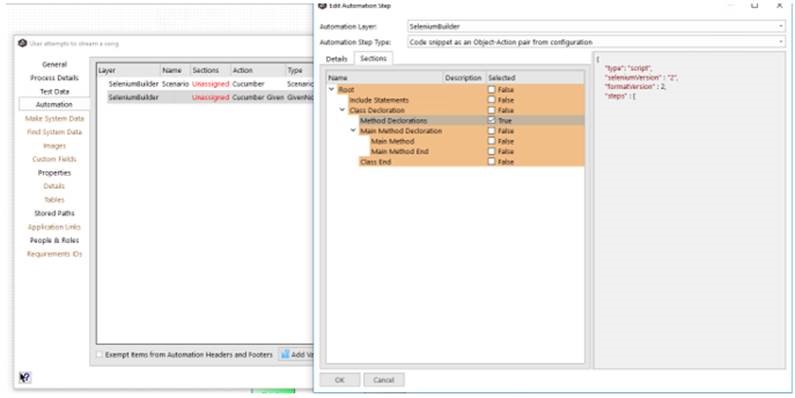
Task: Open Custom Fields in sidebar
Action: (54, 159)
